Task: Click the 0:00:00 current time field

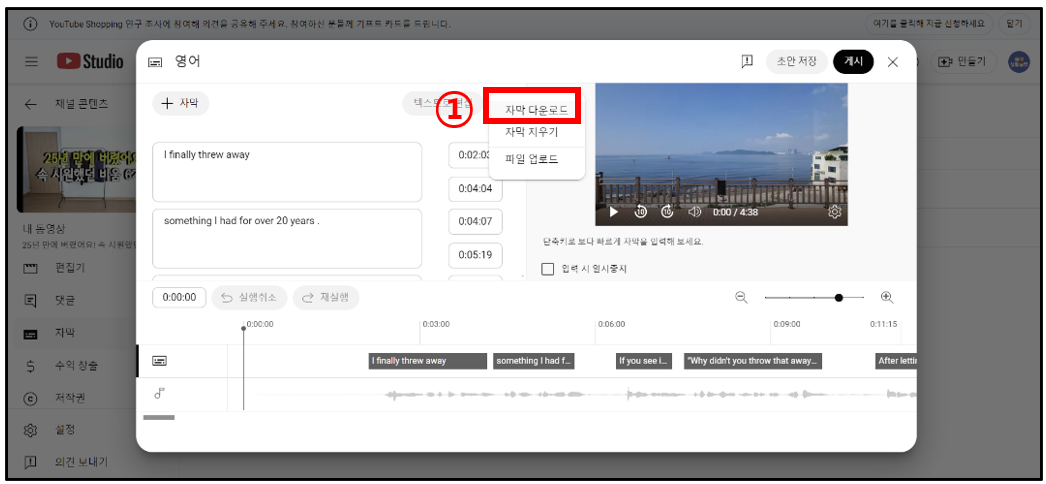Action: click(x=179, y=297)
